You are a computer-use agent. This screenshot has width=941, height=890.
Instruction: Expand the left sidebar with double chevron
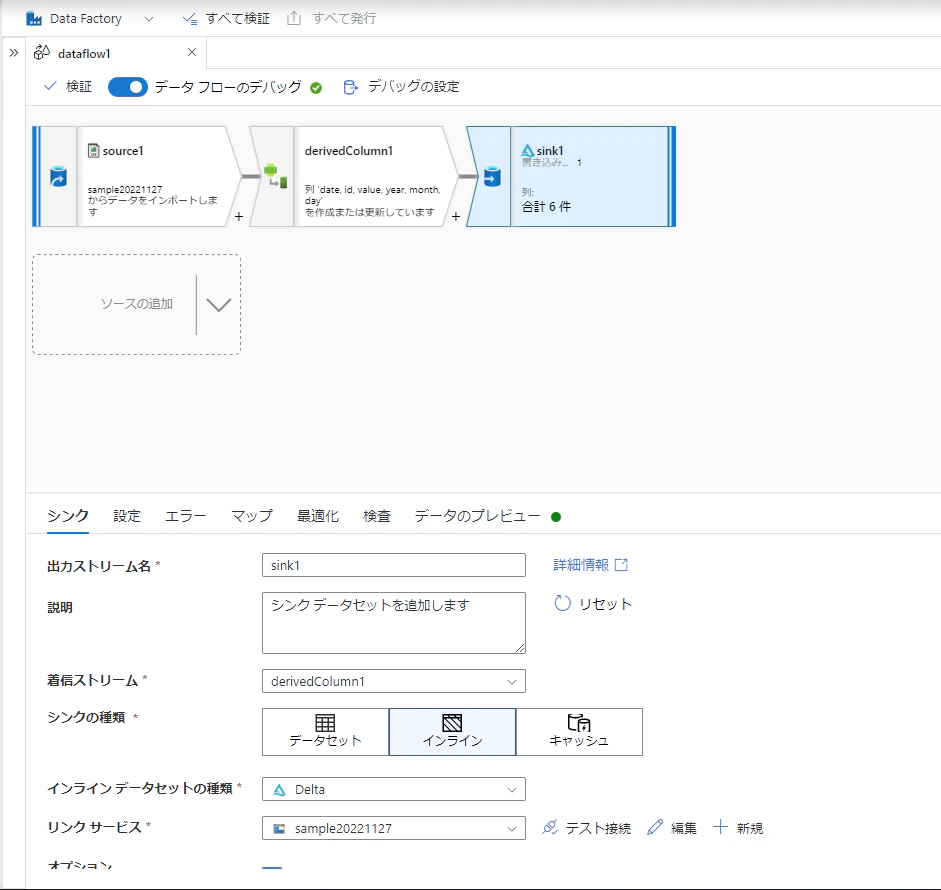(x=14, y=53)
